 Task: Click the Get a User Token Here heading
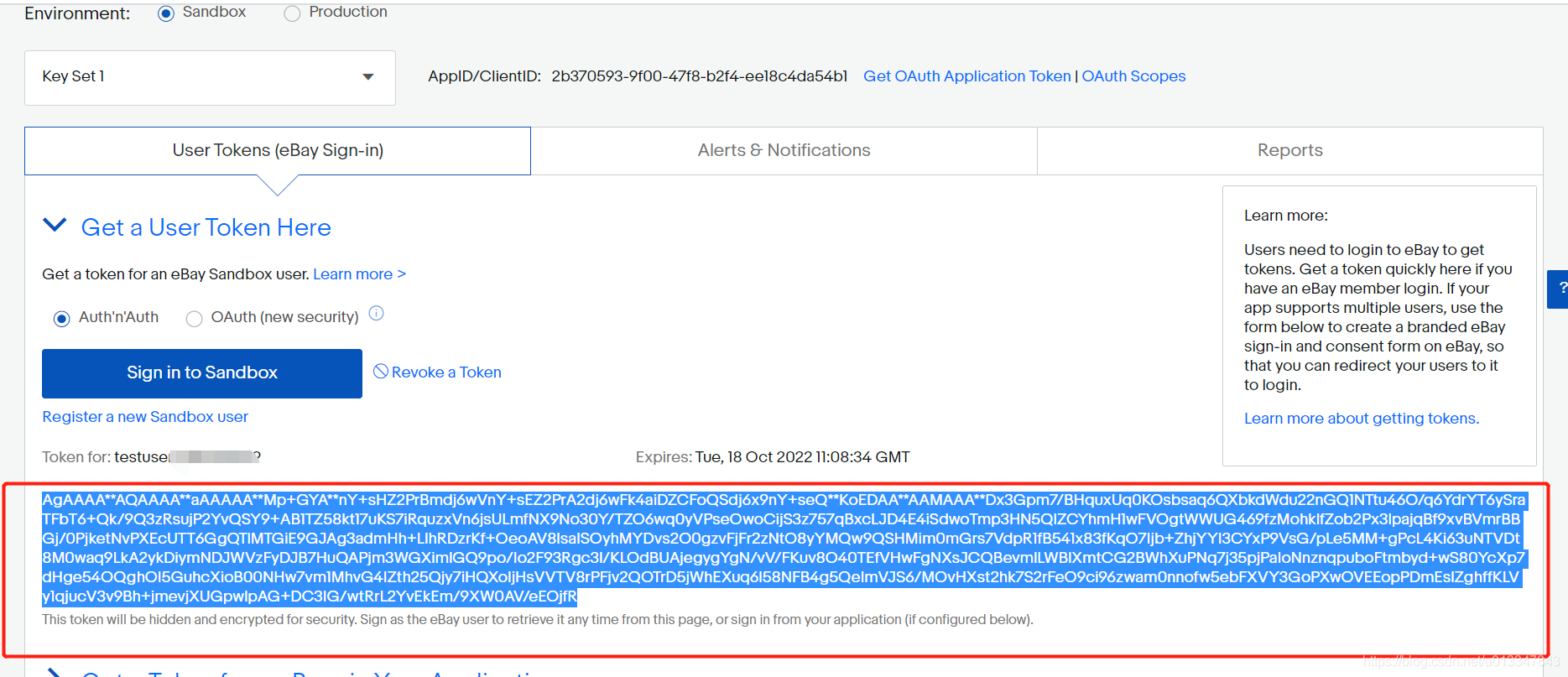(x=206, y=227)
